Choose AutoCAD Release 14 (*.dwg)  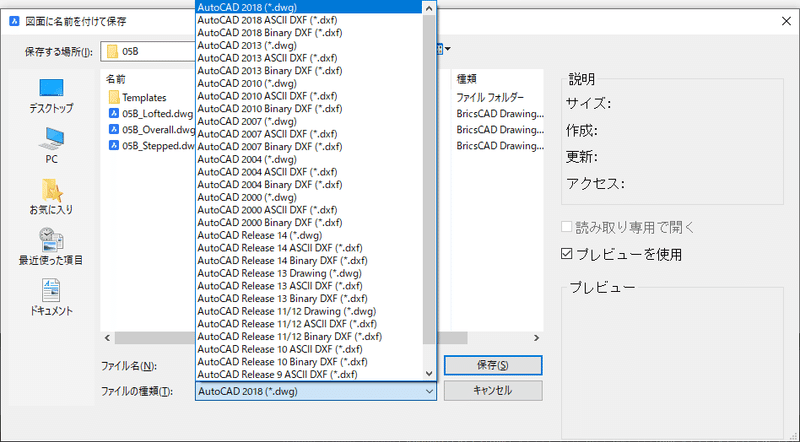click(309, 235)
